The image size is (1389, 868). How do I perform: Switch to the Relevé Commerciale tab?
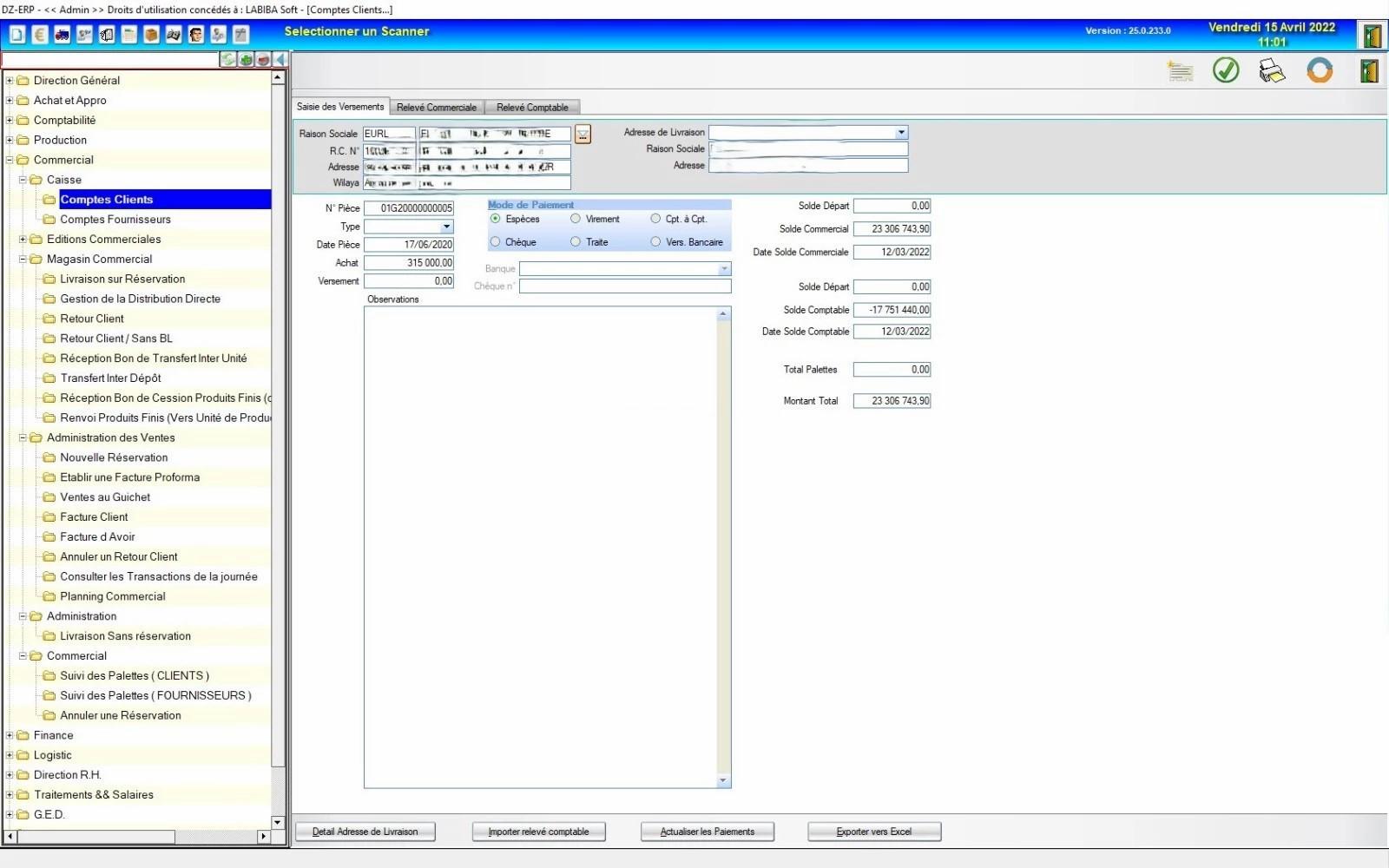(436, 108)
